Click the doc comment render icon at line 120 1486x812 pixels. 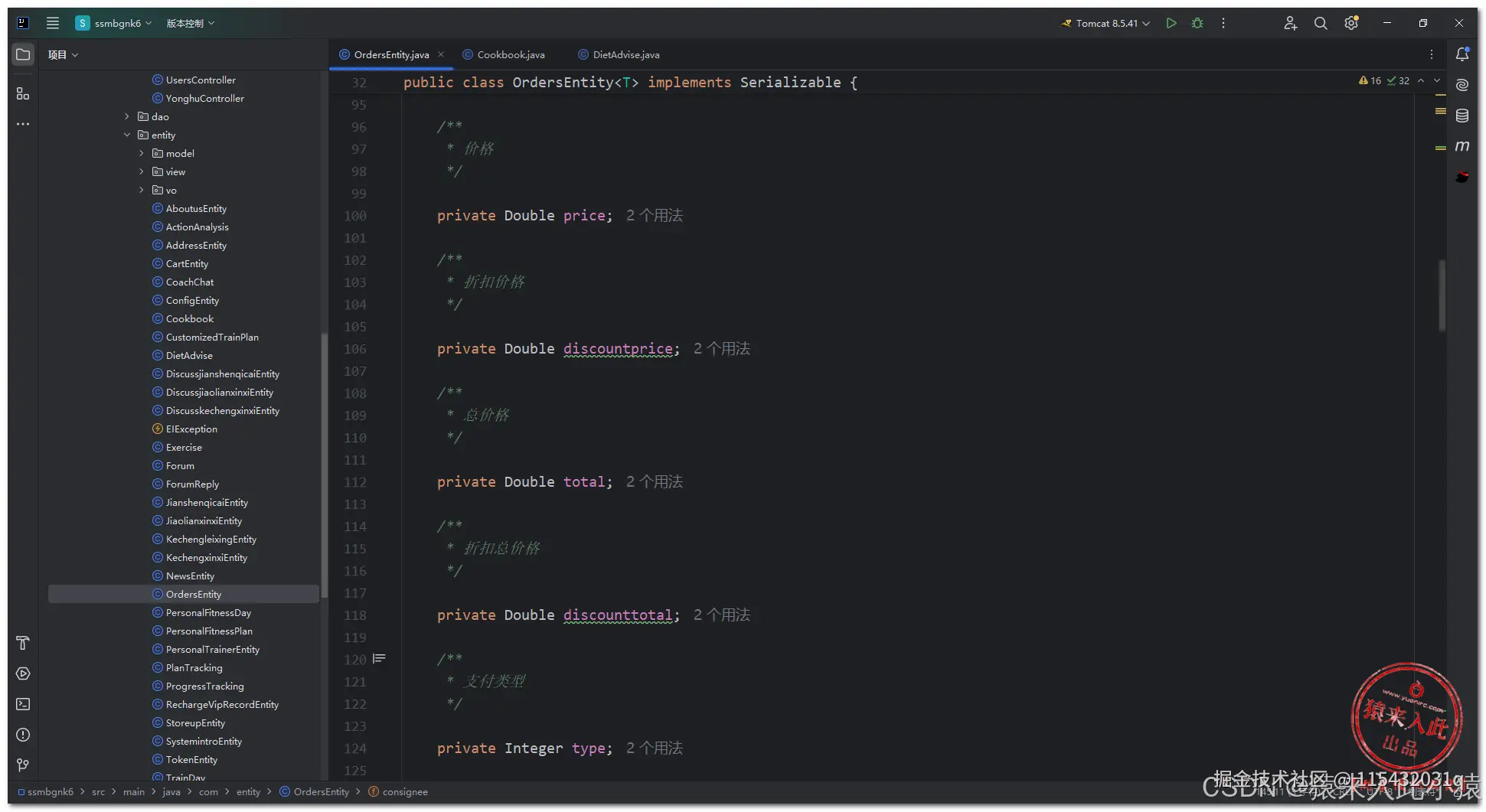[x=379, y=659]
